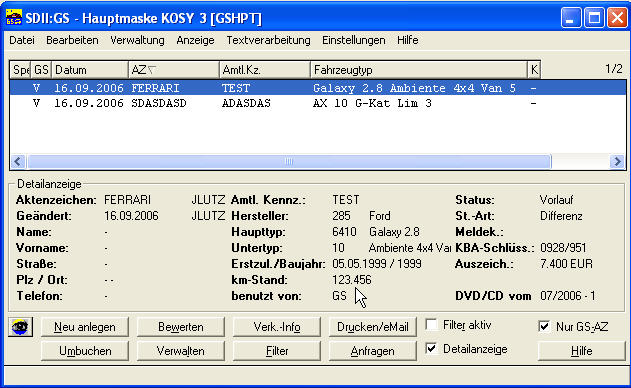This screenshot has width=631, height=388.
Task: Click the Hersteller value 285 Ford
Action: coord(361,216)
